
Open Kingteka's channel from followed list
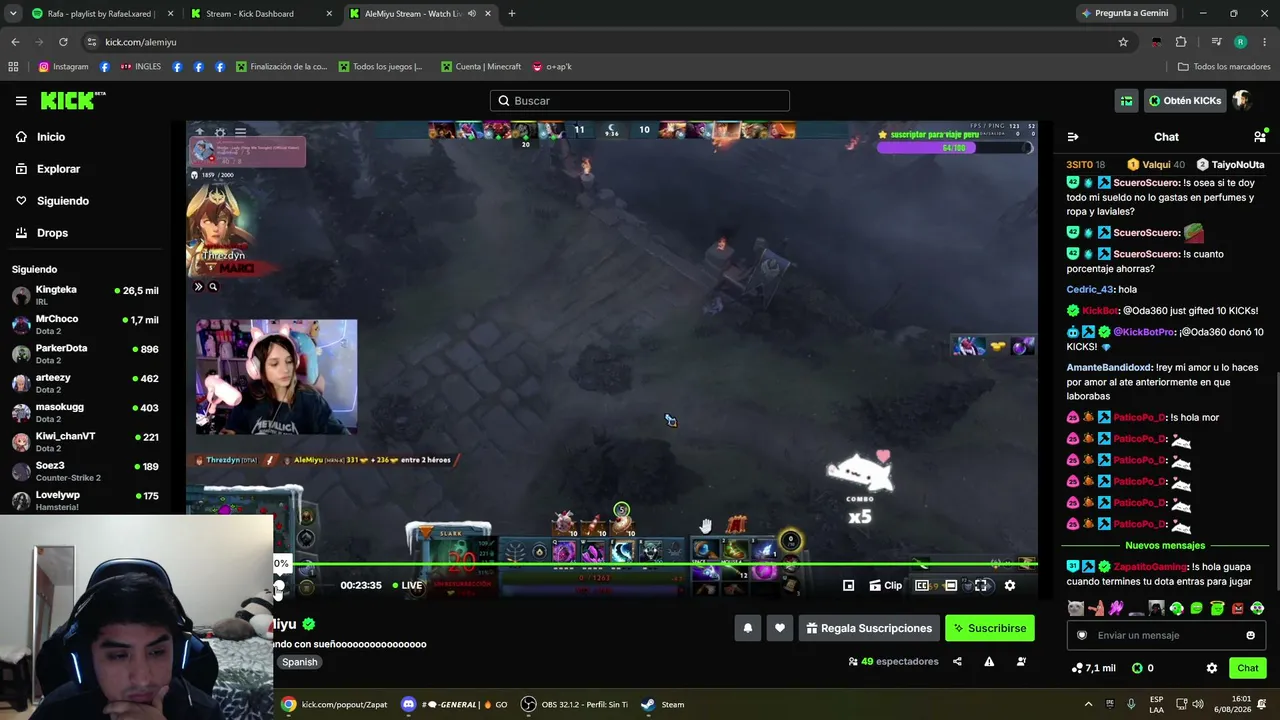tap(85, 295)
